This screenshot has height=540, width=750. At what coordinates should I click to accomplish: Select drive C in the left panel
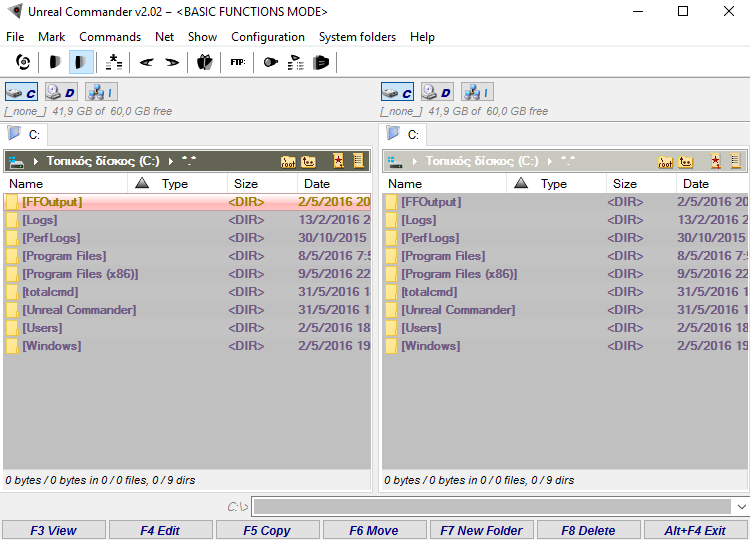pos(22,92)
